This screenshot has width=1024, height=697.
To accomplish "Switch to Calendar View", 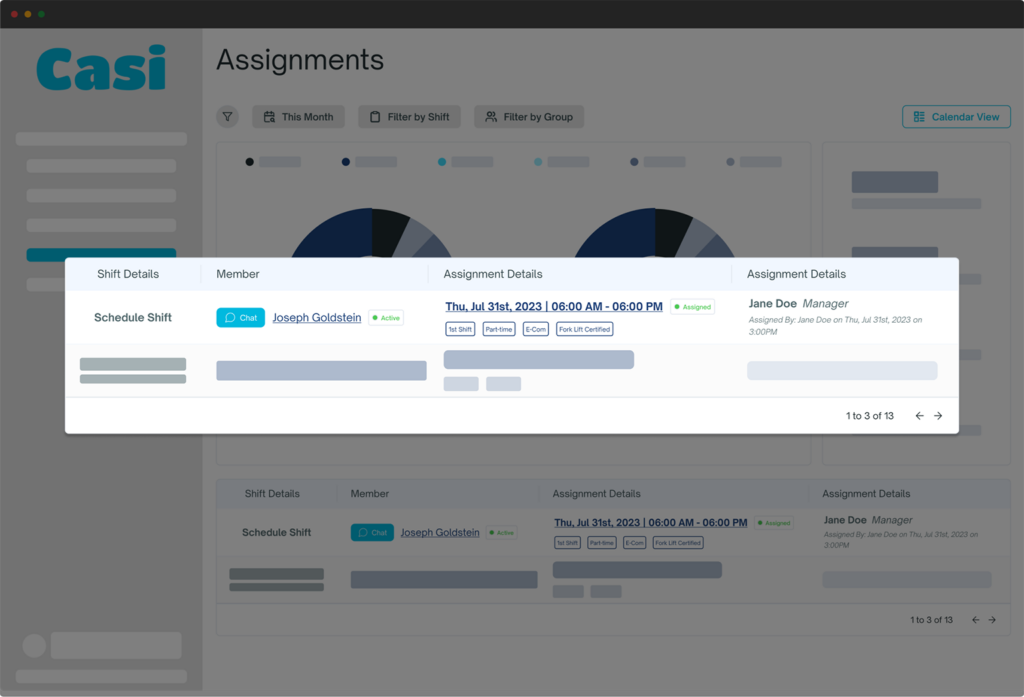I will (955, 117).
